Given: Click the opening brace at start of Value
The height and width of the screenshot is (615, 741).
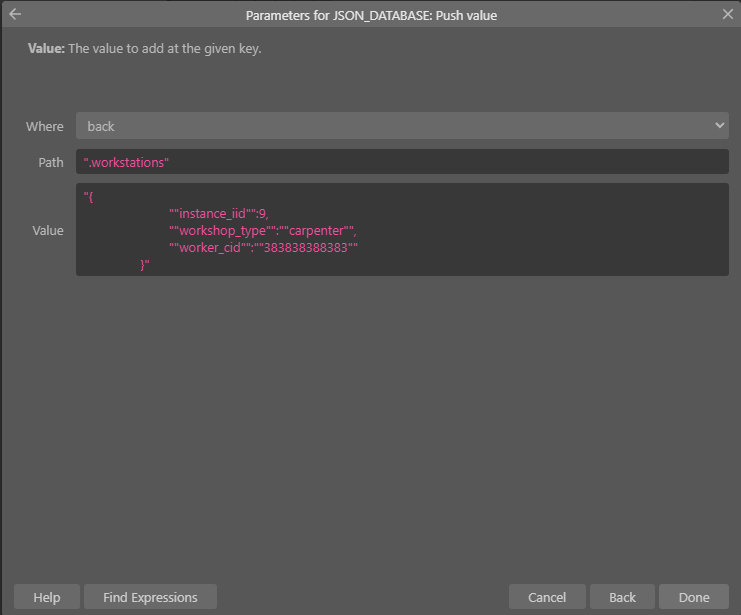Looking at the screenshot, I should pyautogui.click(x=88, y=197).
